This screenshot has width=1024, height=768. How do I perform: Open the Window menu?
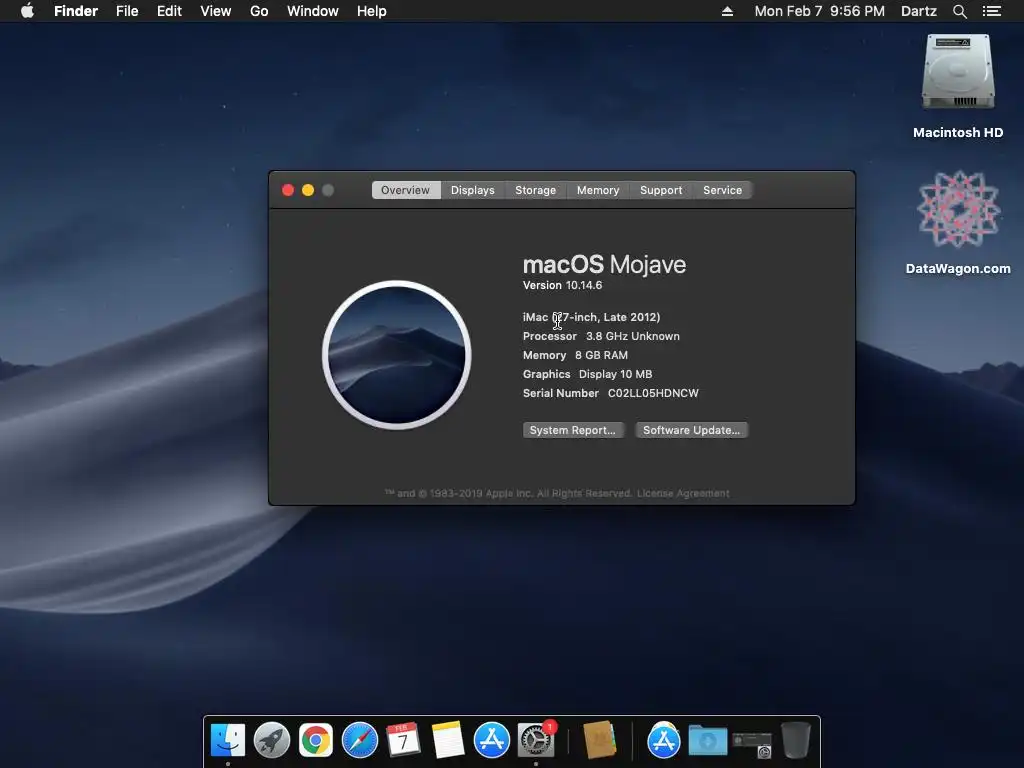[313, 11]
